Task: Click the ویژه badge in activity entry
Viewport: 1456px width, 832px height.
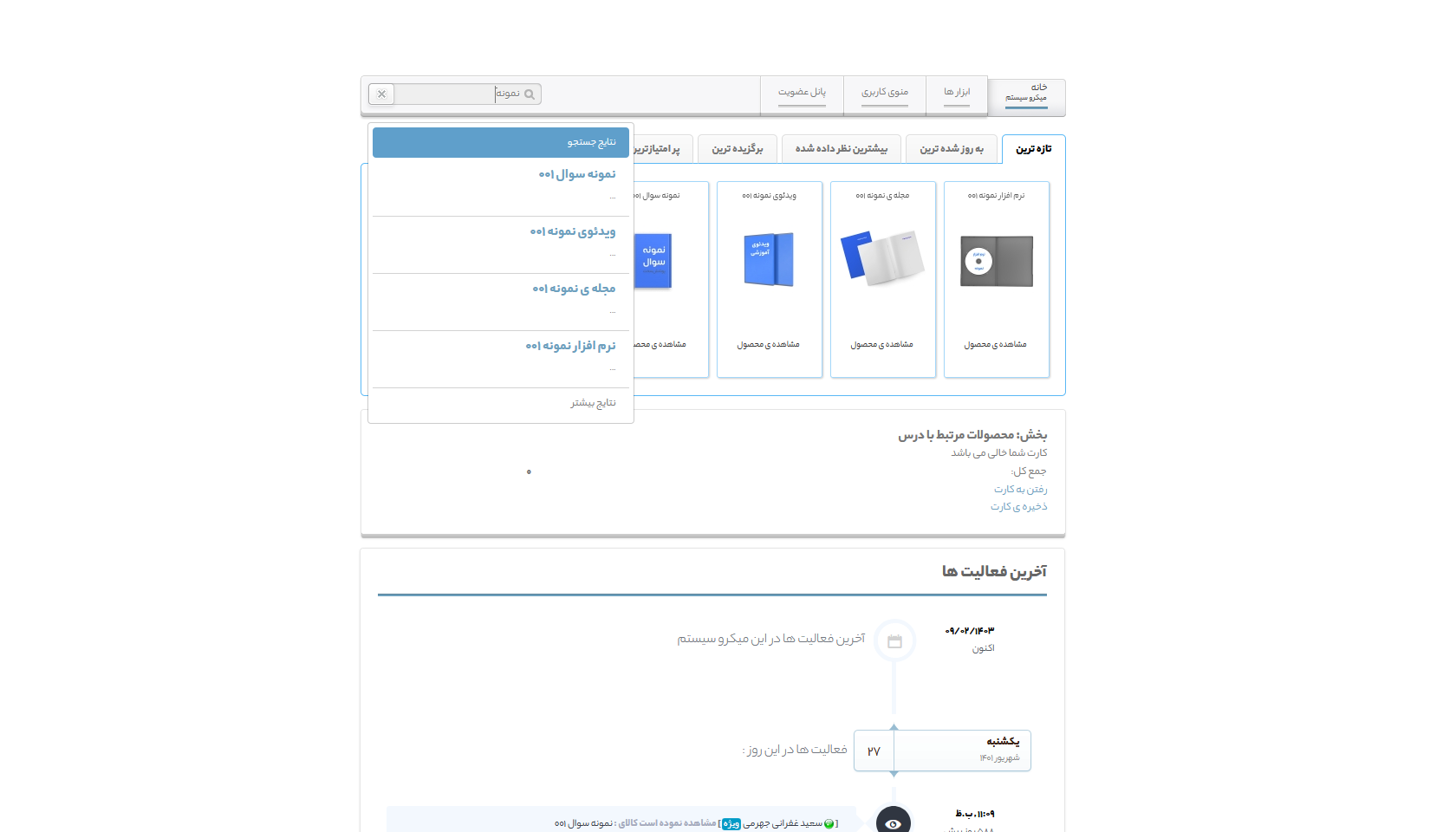Action: pos(731,823)
